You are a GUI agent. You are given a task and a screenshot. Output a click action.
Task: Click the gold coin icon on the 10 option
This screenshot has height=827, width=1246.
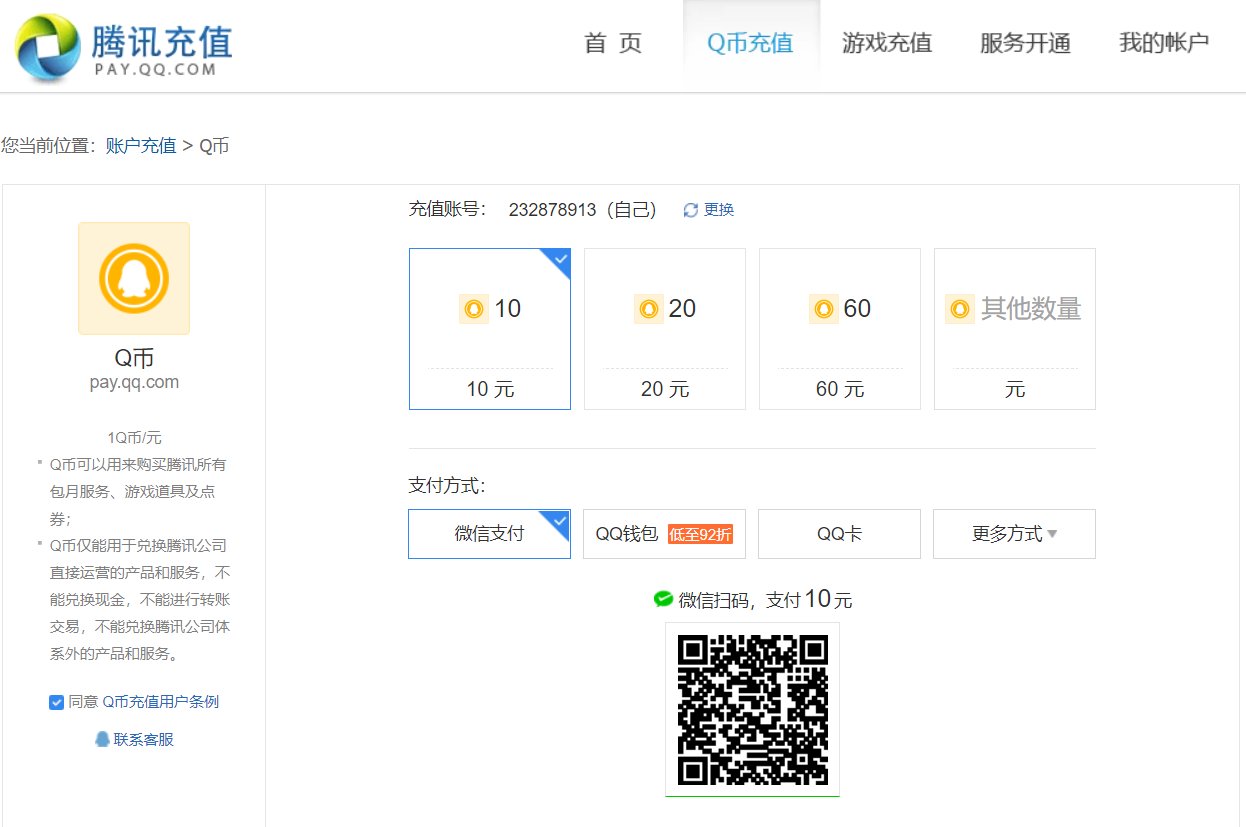coord(473,309)
